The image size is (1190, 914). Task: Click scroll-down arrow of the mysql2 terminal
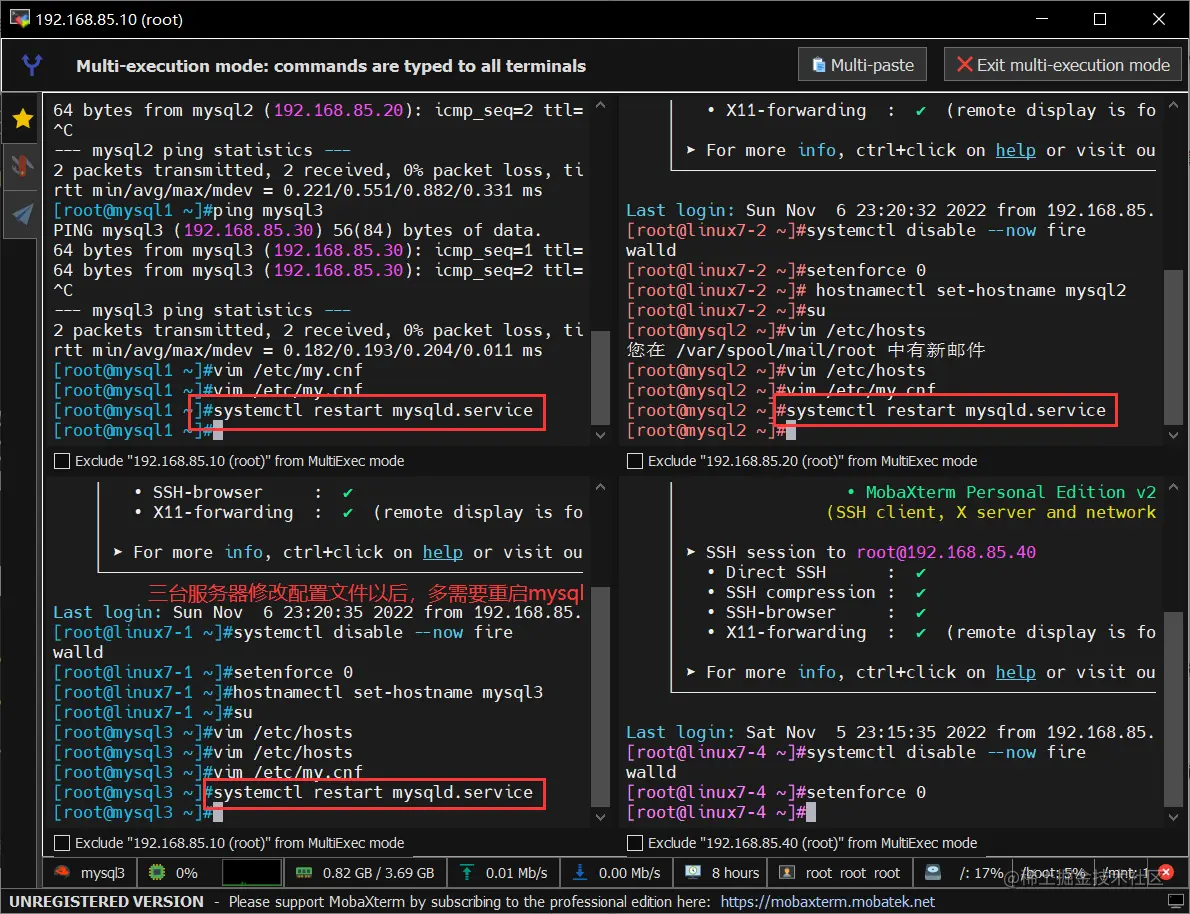[x=1173, y=435]
